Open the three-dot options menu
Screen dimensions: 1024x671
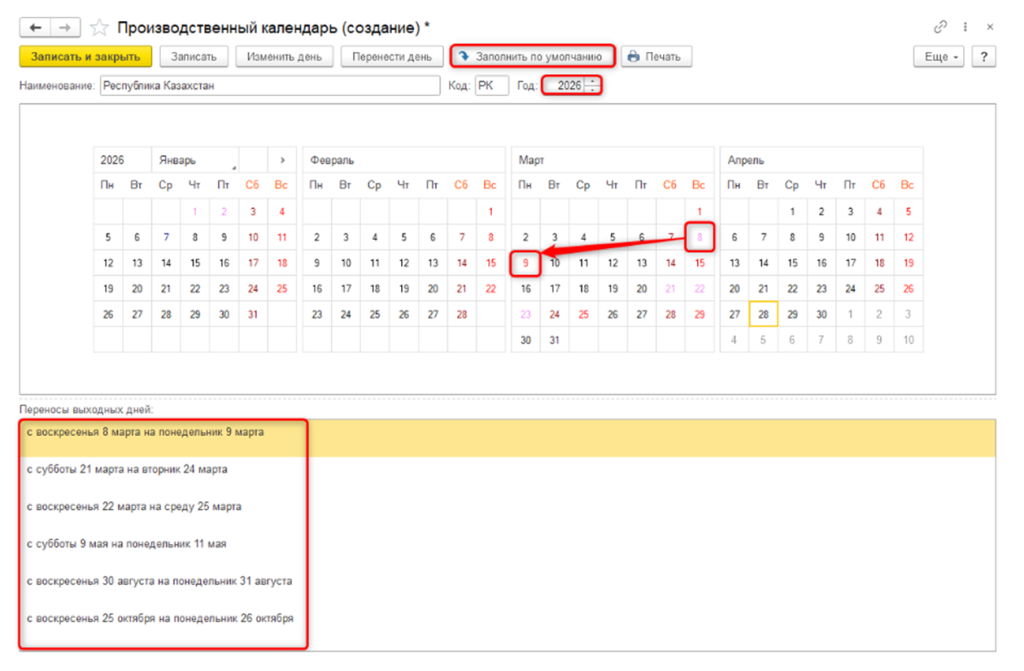coord(964,27)
